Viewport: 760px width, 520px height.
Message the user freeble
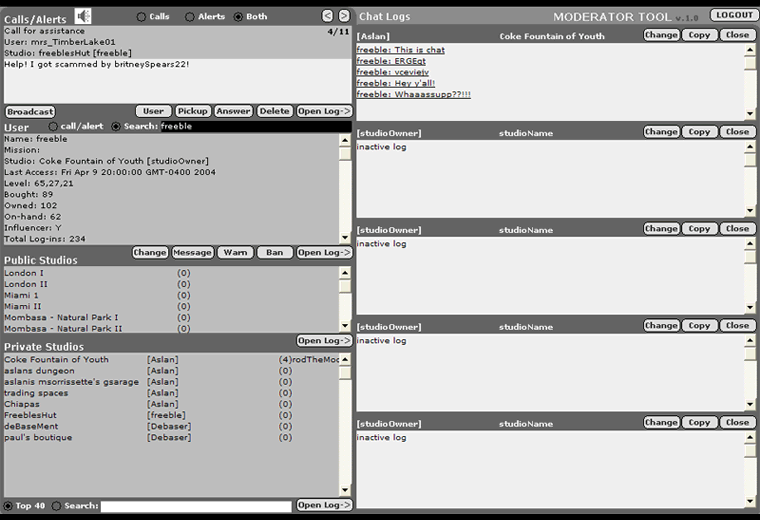tap(192, 252)
